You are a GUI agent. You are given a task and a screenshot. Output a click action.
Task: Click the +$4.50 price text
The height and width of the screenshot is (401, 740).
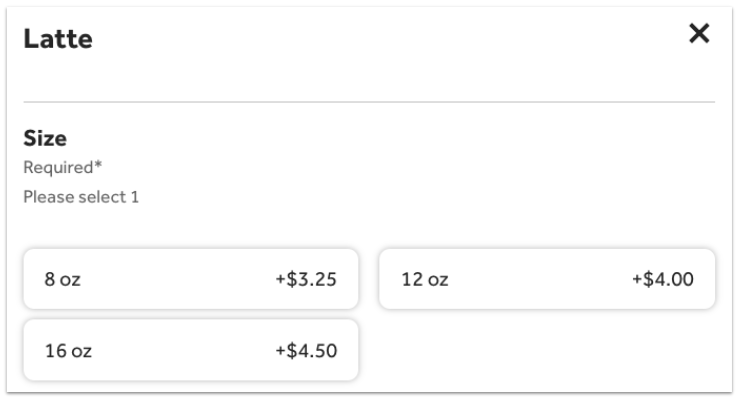(x=306, y=350)
